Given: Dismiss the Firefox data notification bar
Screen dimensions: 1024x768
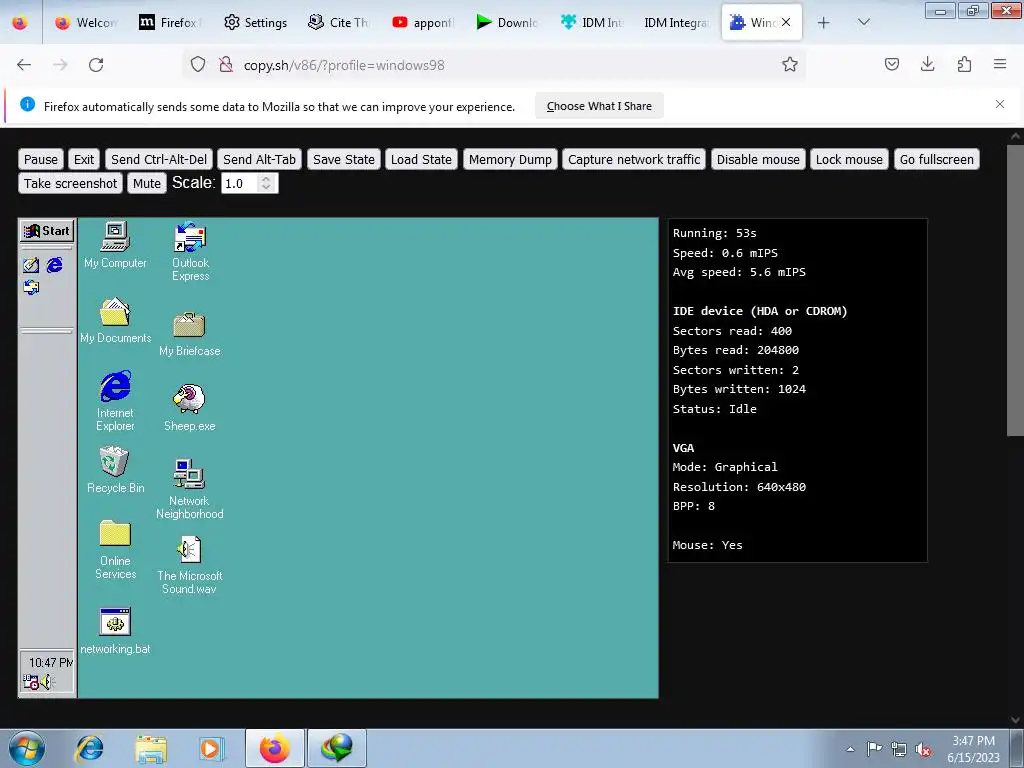Looking at the screenshot, I should tap(1000, 104).
